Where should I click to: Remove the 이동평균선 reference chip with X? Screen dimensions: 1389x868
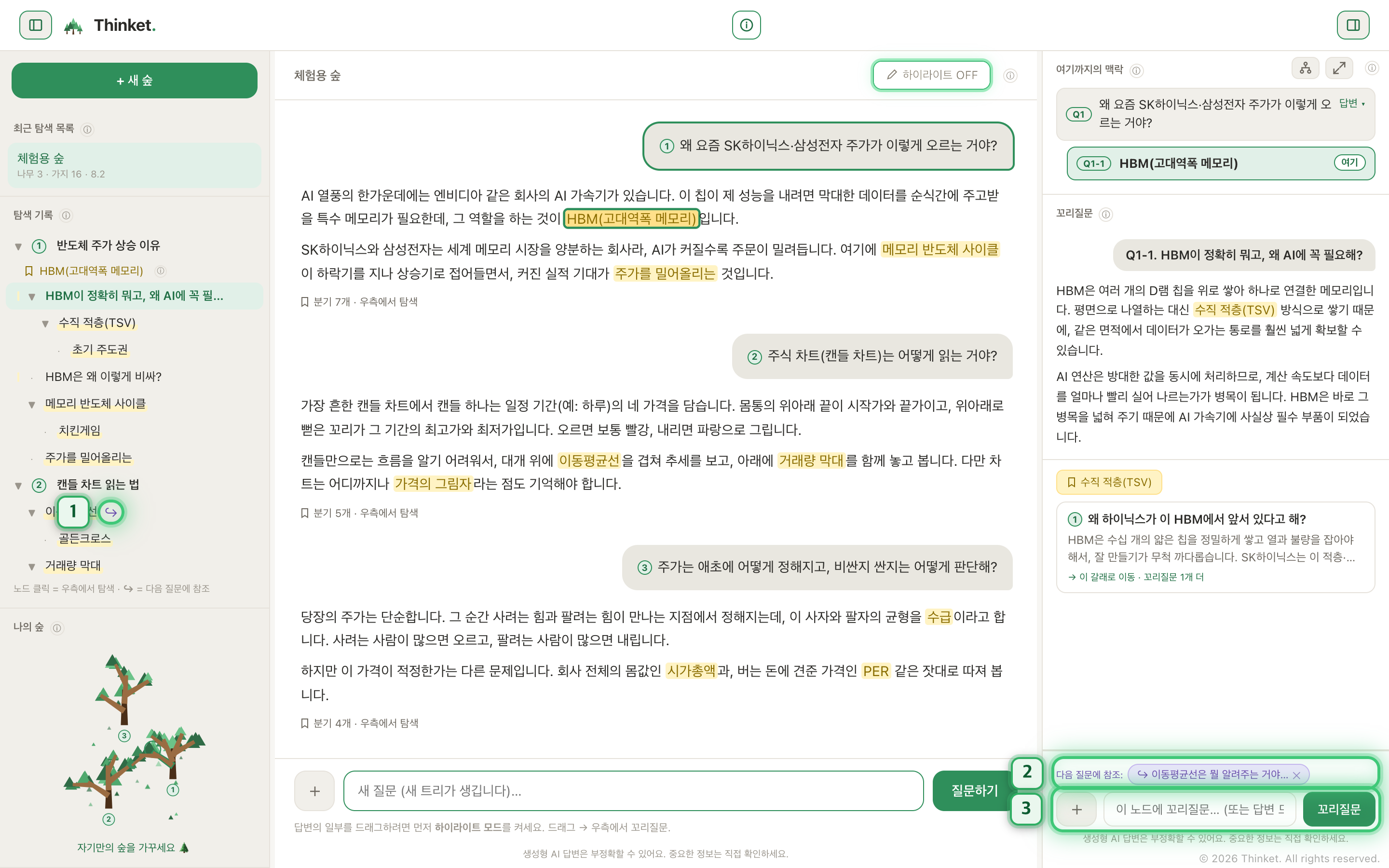click(x=1296, y=775)
